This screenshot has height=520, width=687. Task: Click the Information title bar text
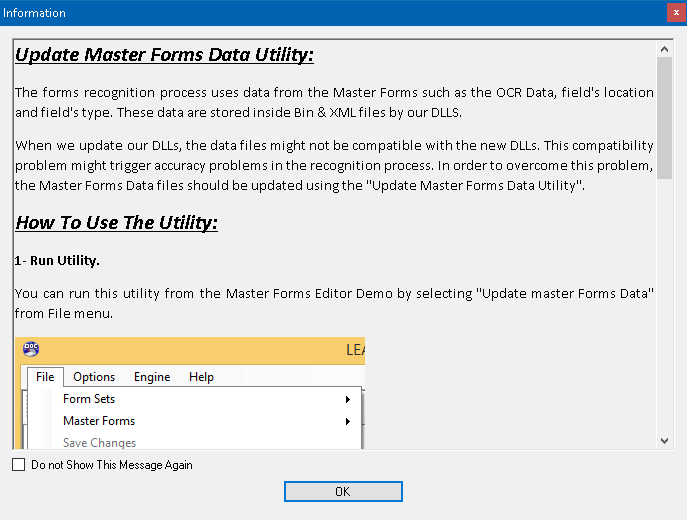pos(35,13)
